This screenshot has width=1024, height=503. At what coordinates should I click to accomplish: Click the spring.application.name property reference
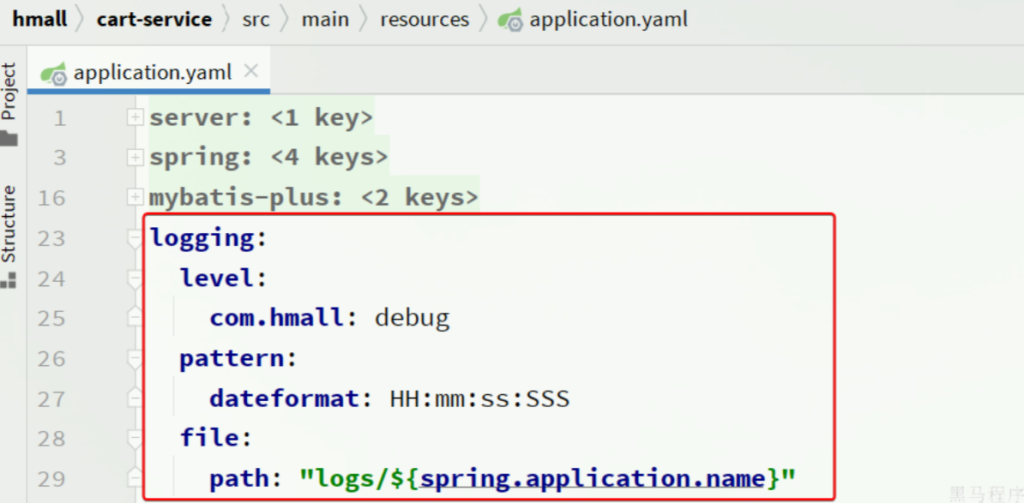(x=592, y=479)
